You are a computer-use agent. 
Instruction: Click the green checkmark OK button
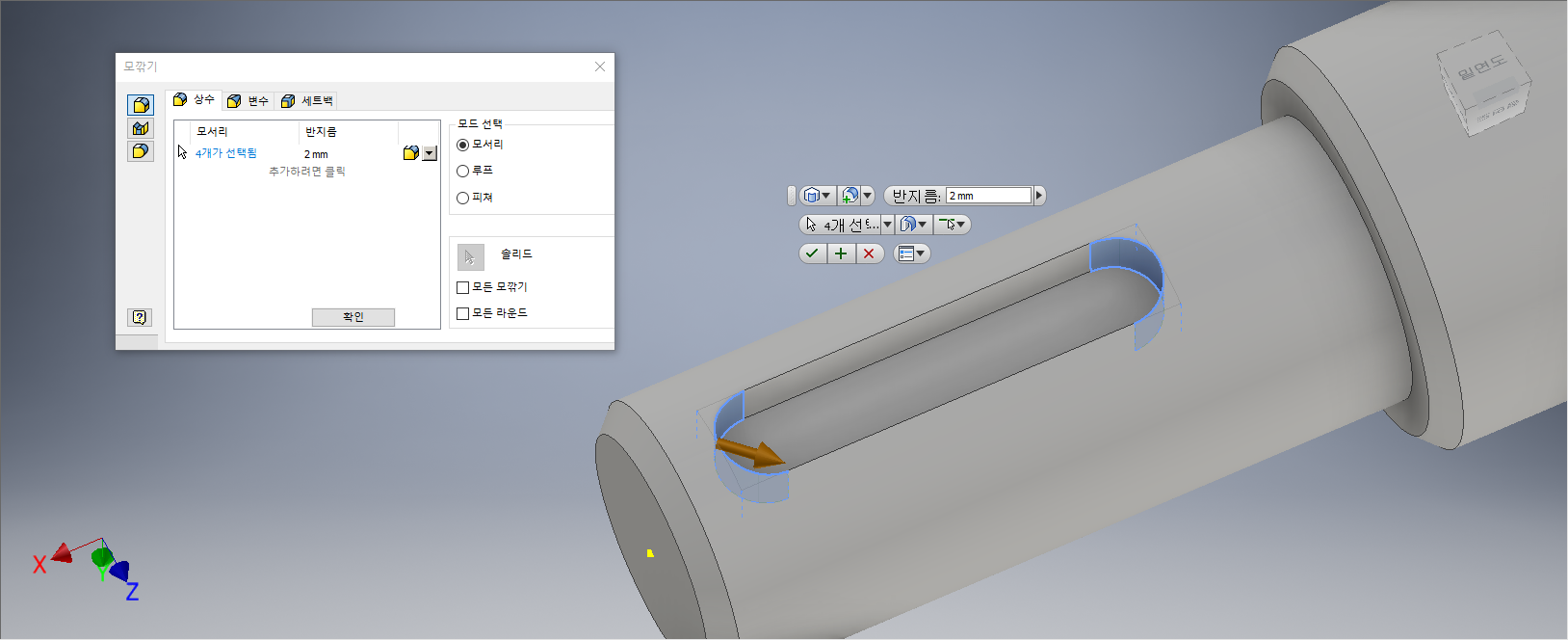pyautogui.click(x=813, y=253)
